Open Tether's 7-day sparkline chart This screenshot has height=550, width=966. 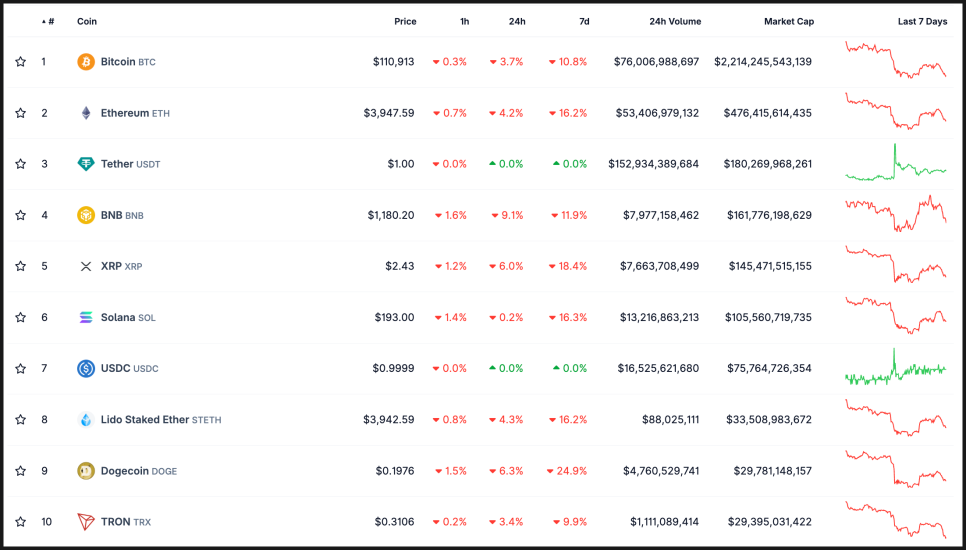(895, 164)
